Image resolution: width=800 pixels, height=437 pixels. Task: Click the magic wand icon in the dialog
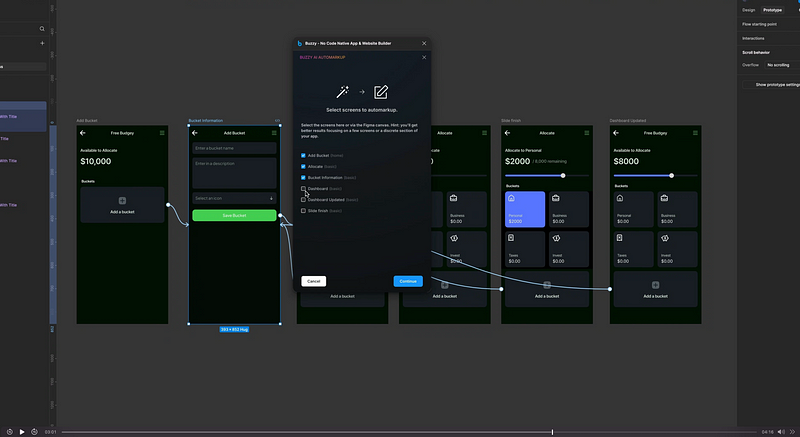pos(342,92)
